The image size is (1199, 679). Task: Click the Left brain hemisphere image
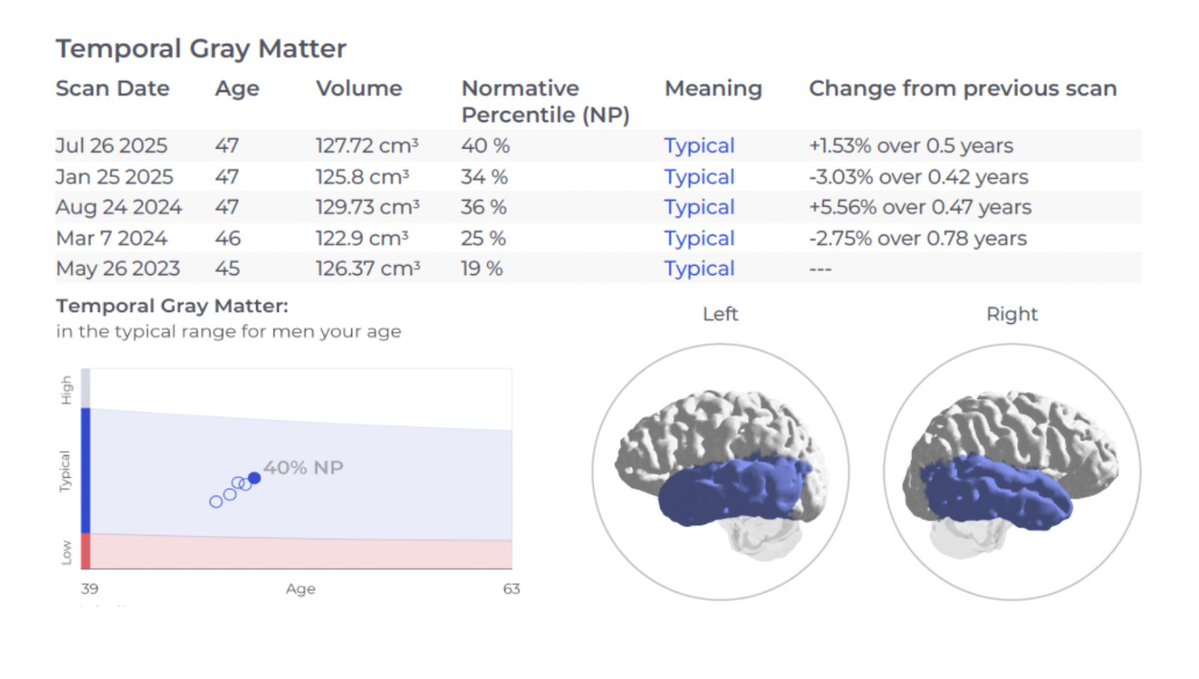tap(720, 472)
